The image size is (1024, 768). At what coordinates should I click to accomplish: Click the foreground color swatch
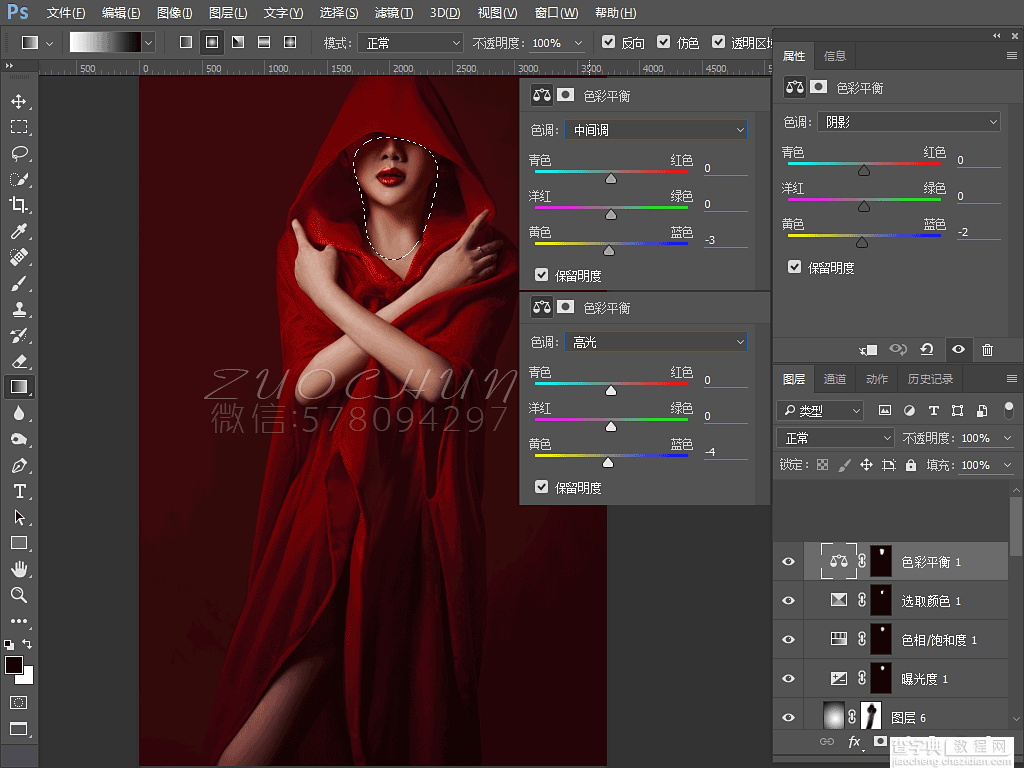pos(14,665)
